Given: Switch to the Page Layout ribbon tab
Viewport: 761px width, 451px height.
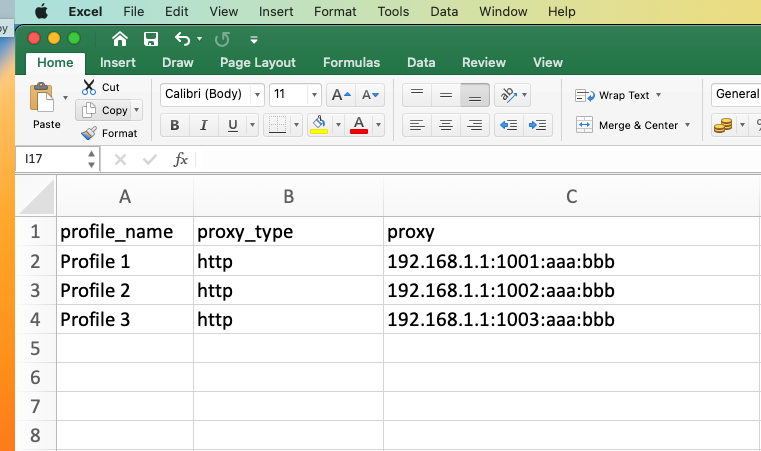Looking at the screenshot, I should pyautogui.click(x=258, y=63).
